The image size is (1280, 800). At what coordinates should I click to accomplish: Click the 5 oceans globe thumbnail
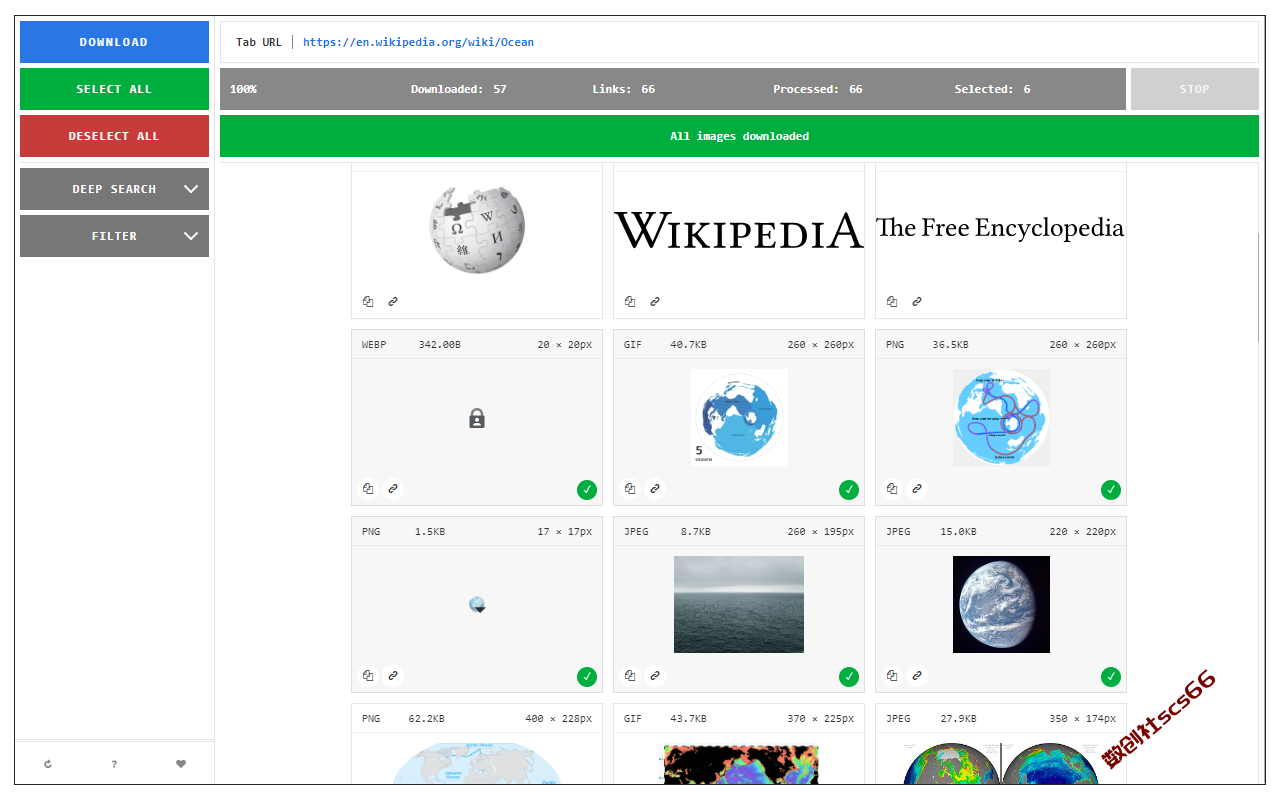739,417
